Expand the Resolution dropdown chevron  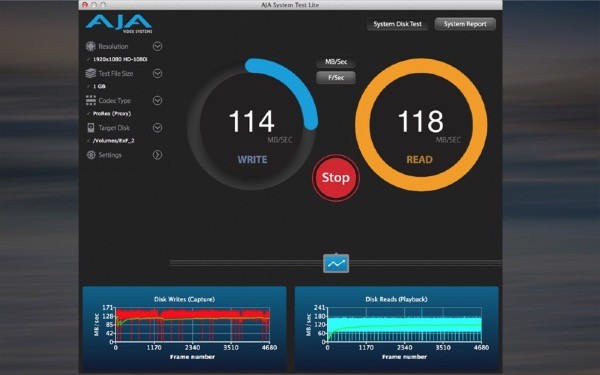tap(157, 46)
